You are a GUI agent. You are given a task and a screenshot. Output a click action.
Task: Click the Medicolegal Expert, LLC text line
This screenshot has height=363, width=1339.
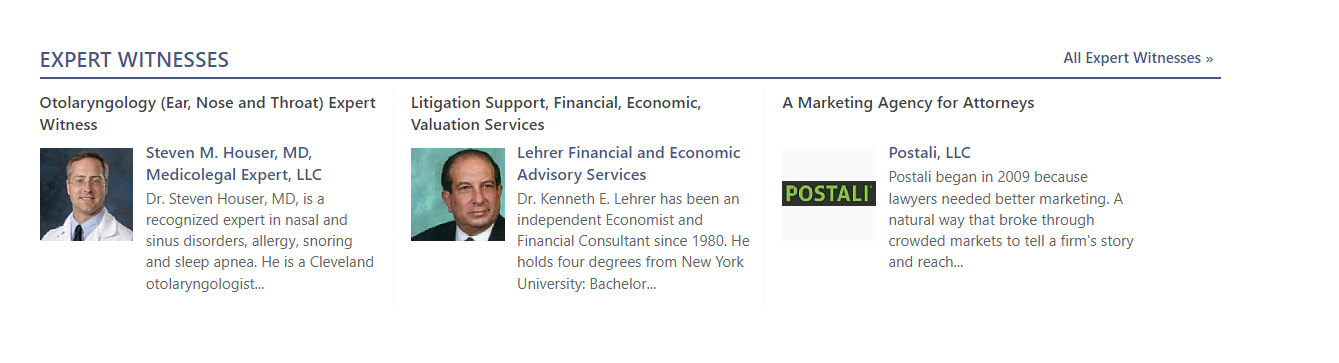(x=234, y=175)
